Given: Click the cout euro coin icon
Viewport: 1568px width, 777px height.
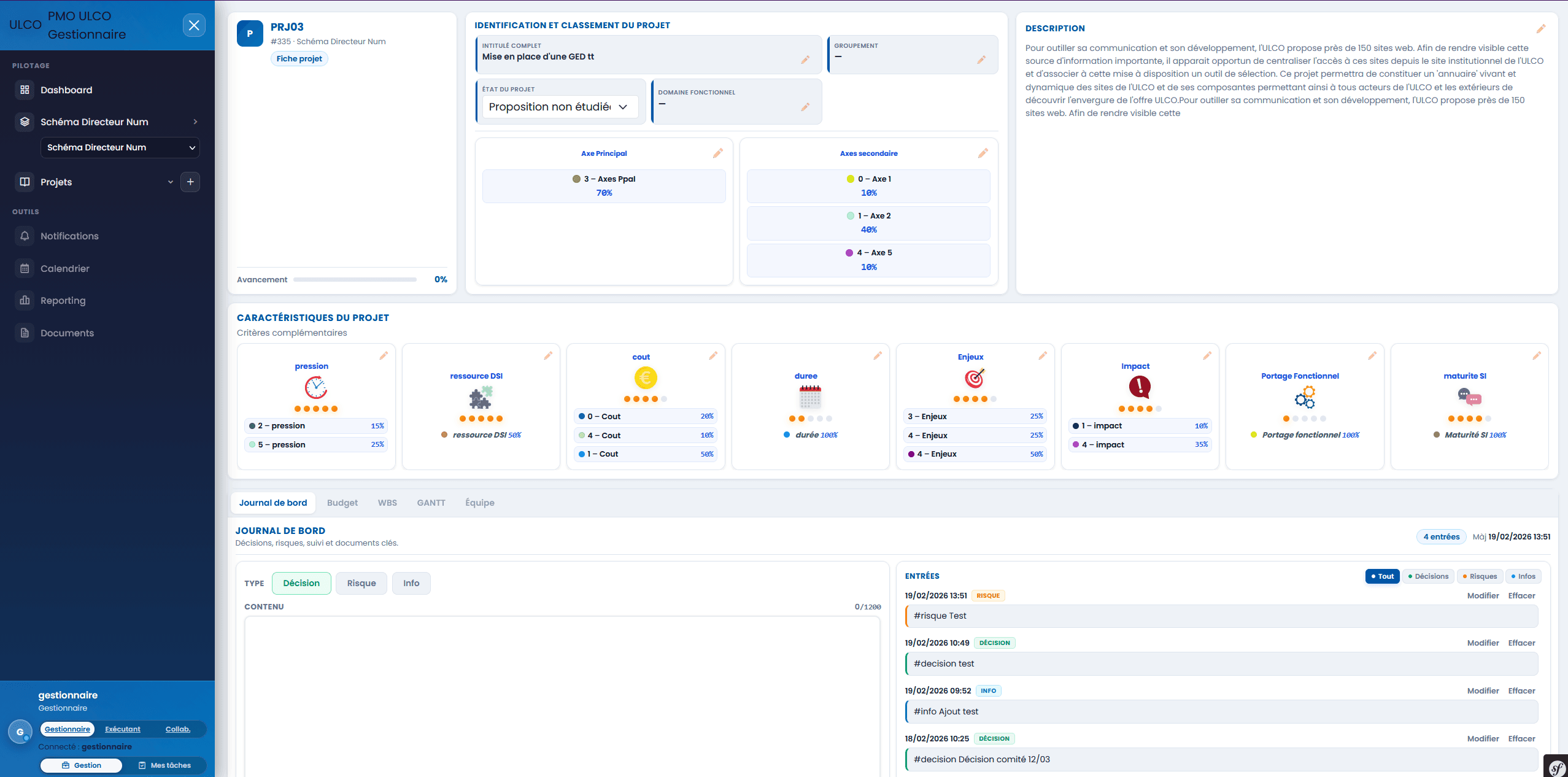Looking at the screenshot, I should tap(646, 378).
